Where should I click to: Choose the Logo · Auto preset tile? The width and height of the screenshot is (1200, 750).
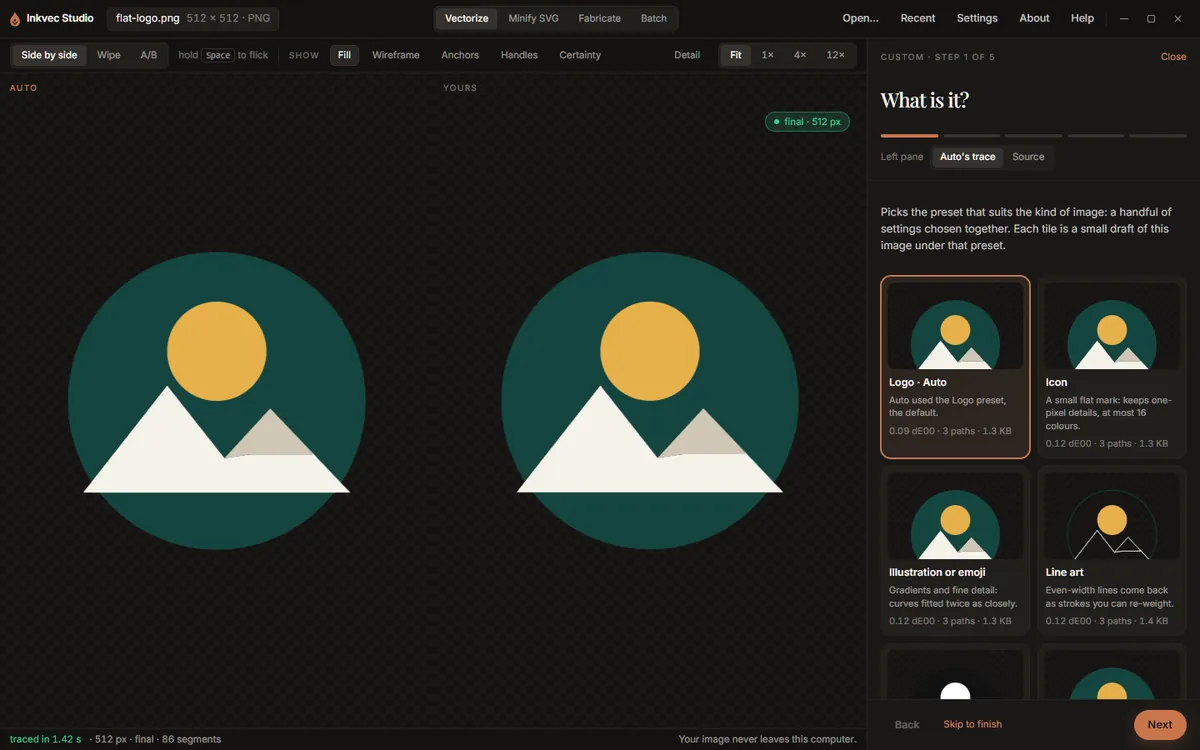click(955, 367)
